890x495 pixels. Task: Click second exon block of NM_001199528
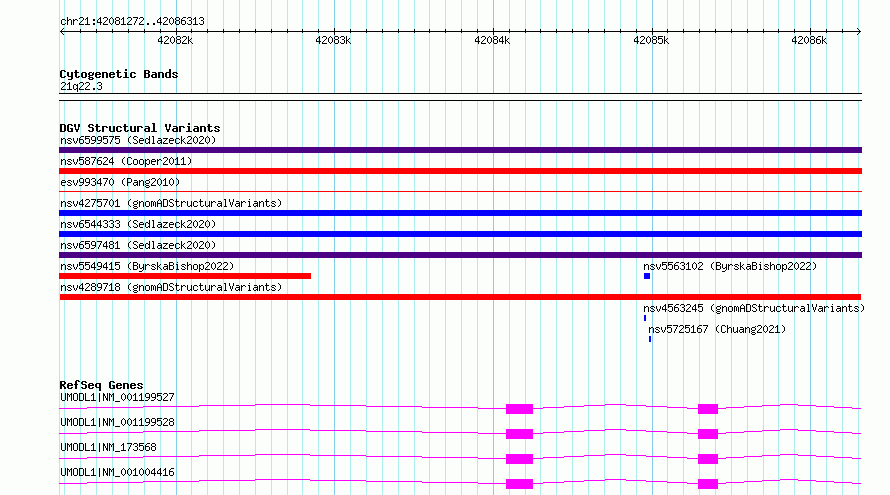(x=708, y=434)
